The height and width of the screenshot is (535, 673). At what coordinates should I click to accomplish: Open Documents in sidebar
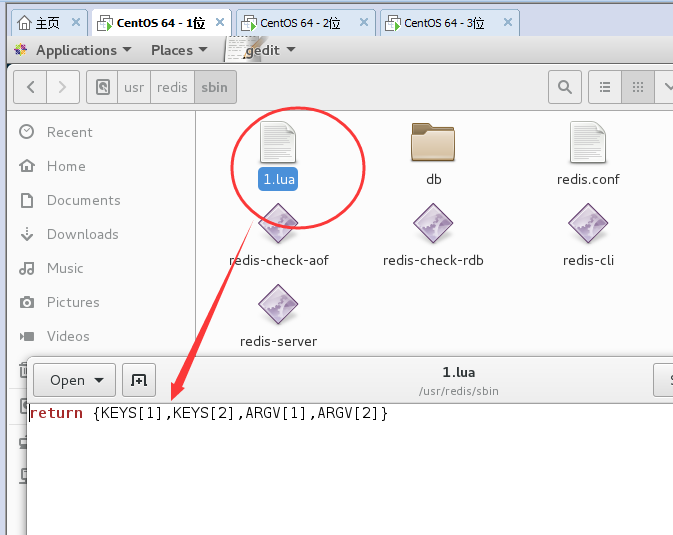coord(70,200)
